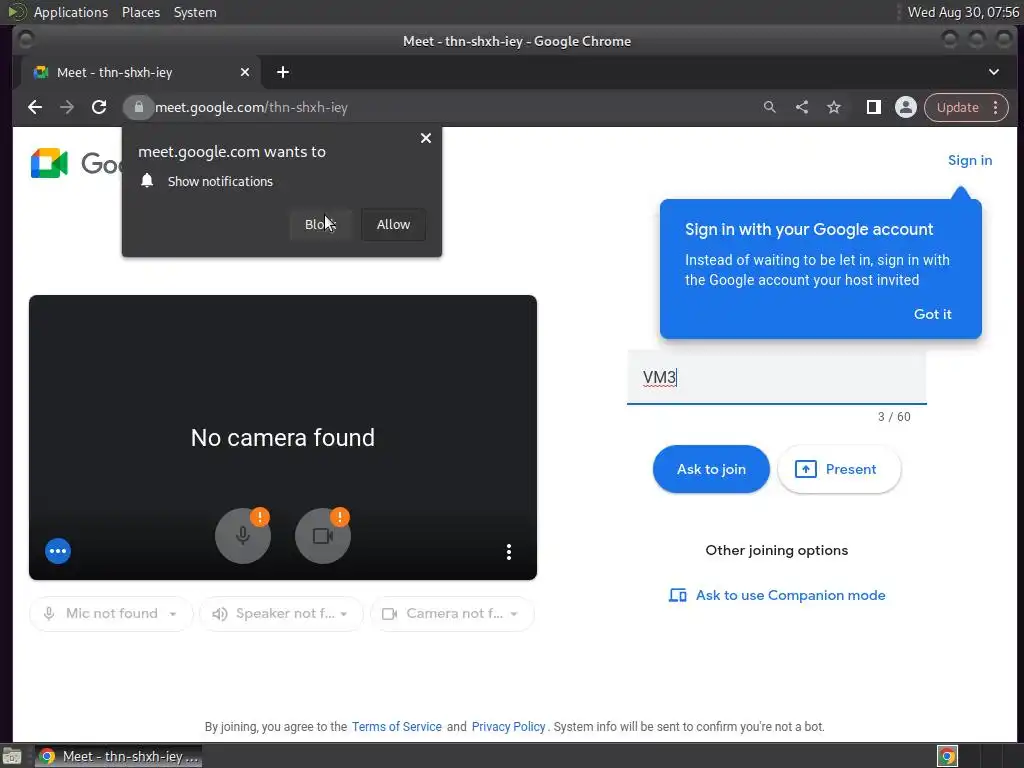Open the zoom magnifier icon in address bar
The image size is (1024, 768).
pos(769,107)
